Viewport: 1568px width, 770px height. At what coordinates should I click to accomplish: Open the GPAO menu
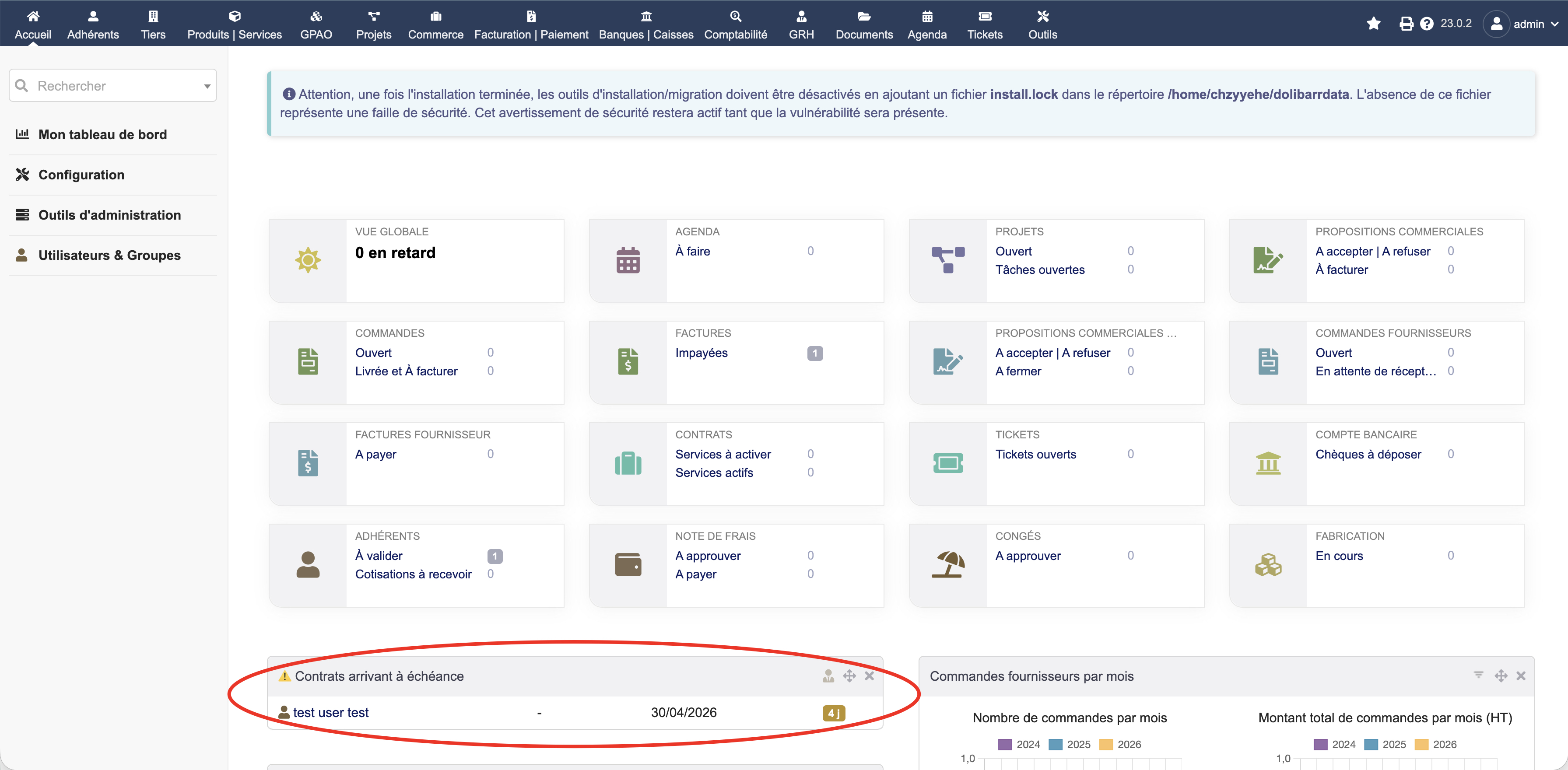[316, 24]
